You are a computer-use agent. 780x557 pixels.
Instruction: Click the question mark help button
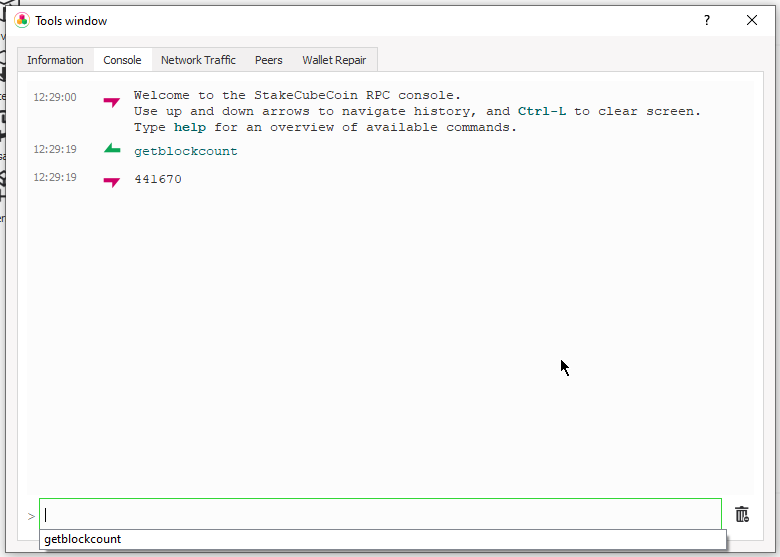(706, 20)
